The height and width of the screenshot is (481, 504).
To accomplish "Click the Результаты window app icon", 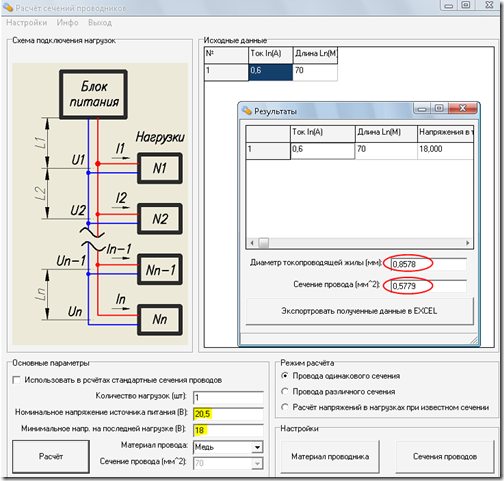I will pyautogui.click(x=247, y=111).
